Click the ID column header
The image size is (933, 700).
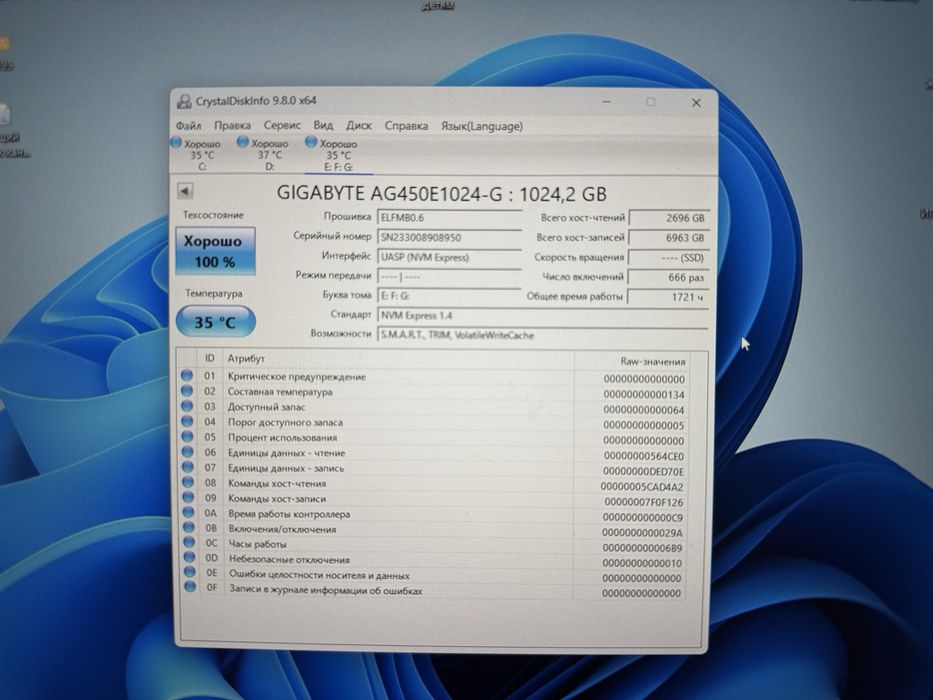tap(209, 358)
